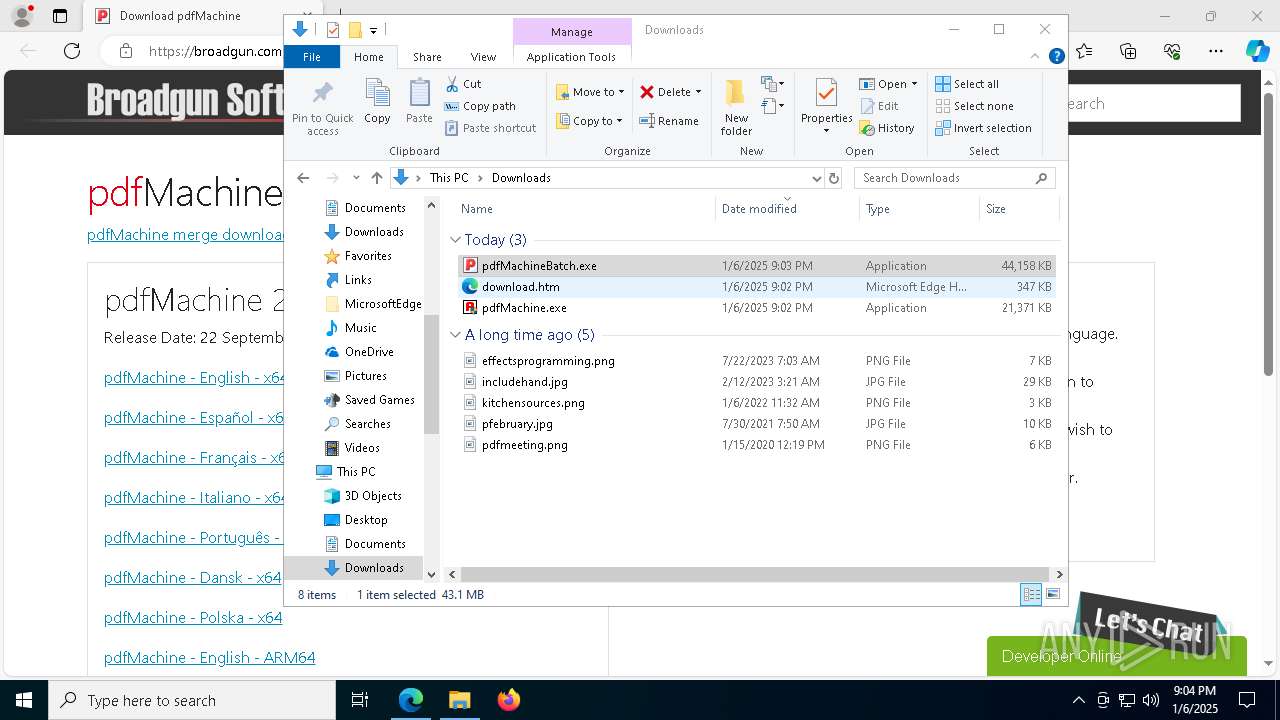Switch to the Home ribbon tab
Viewport: 1280px width, 720px height.
368,57
